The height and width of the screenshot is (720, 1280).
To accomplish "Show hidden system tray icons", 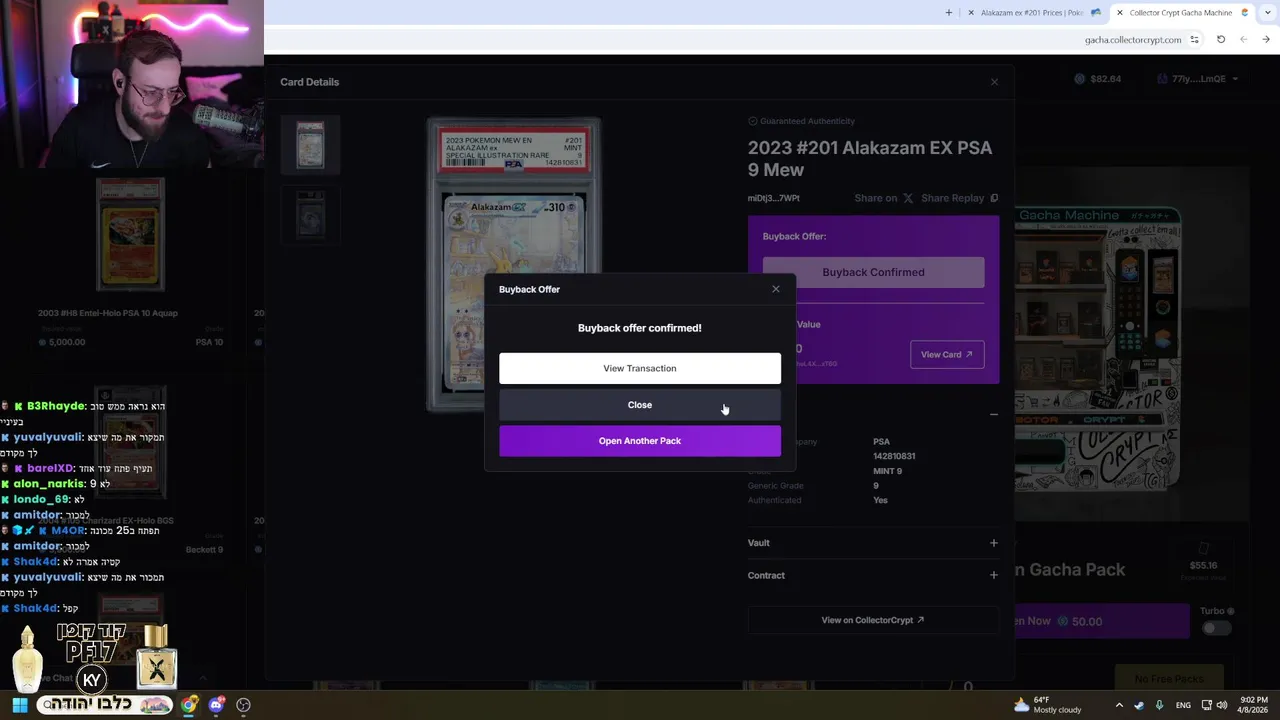I will tap(1119, 705).
